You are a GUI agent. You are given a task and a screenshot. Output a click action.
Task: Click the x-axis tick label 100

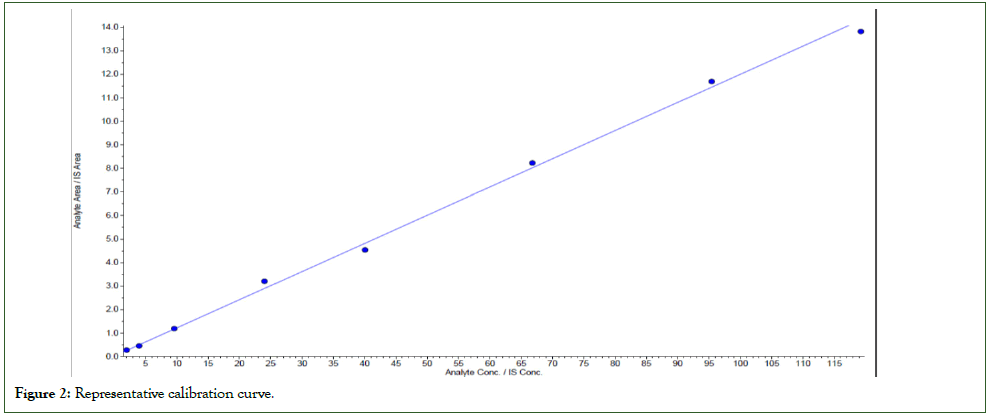pos(740,365)
